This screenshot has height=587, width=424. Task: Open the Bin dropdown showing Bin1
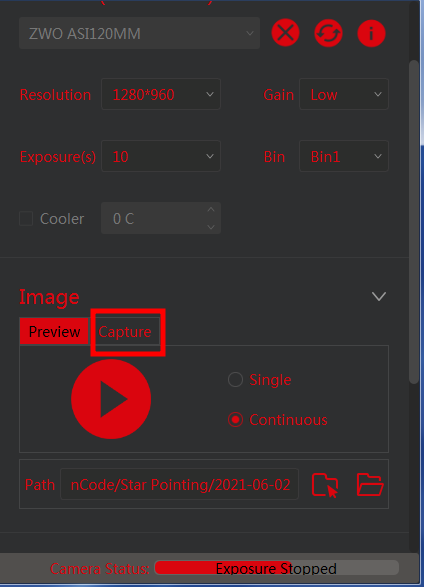(344, 156)
